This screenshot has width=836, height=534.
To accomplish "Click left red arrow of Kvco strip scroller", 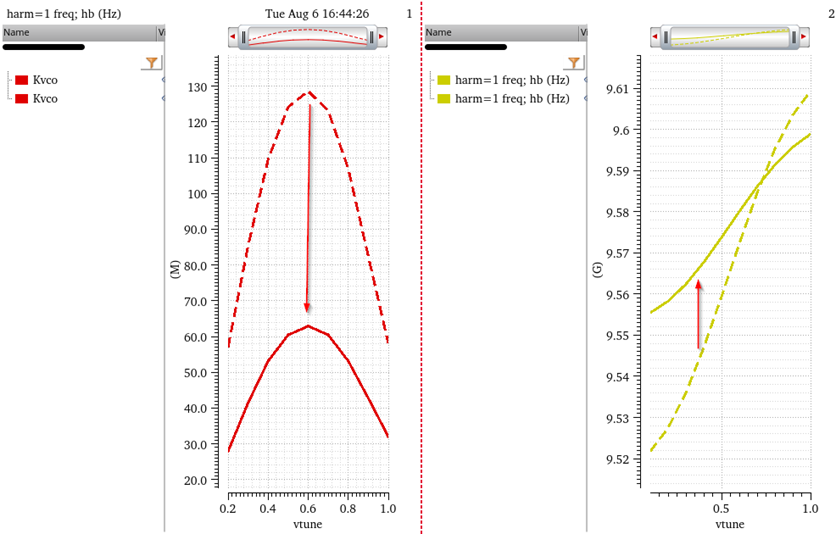I will [x=233, y=38].
